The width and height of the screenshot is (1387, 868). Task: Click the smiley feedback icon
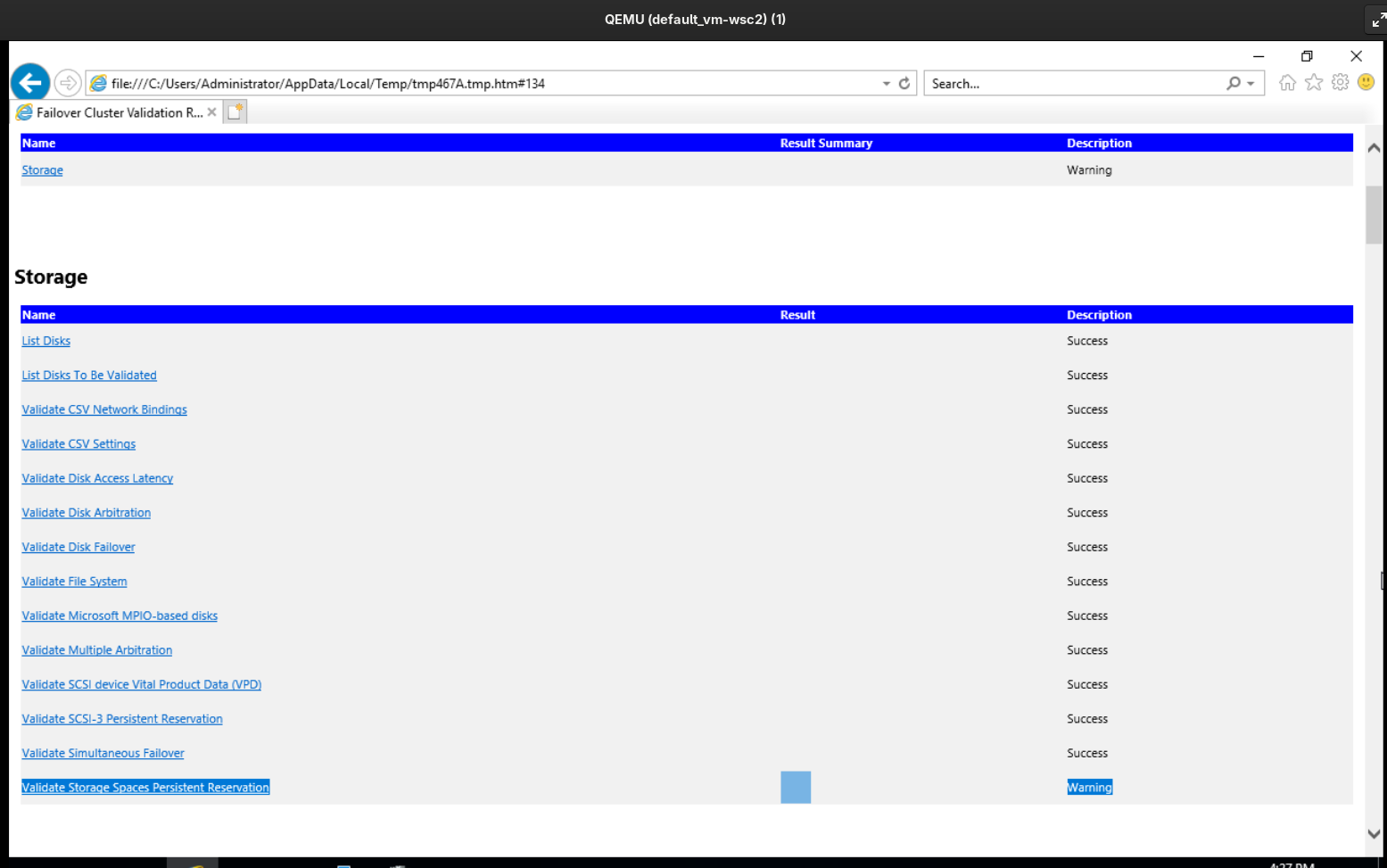click(x=1366, y=82)
